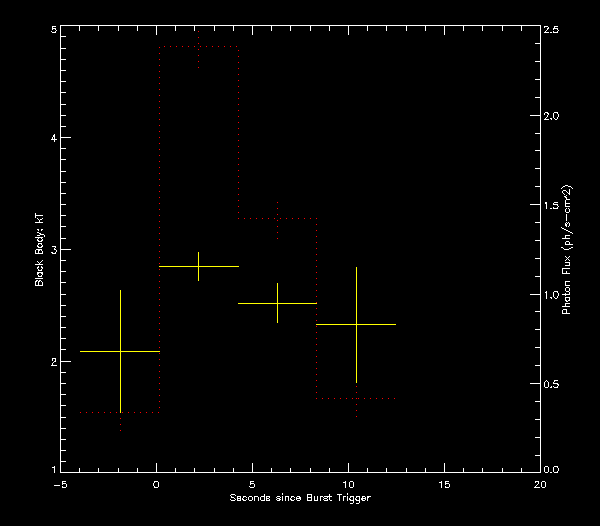Select the leftmost yellow data point with tall error bar
The height and width of the screenshot is (526, 600).
[120, 351]
